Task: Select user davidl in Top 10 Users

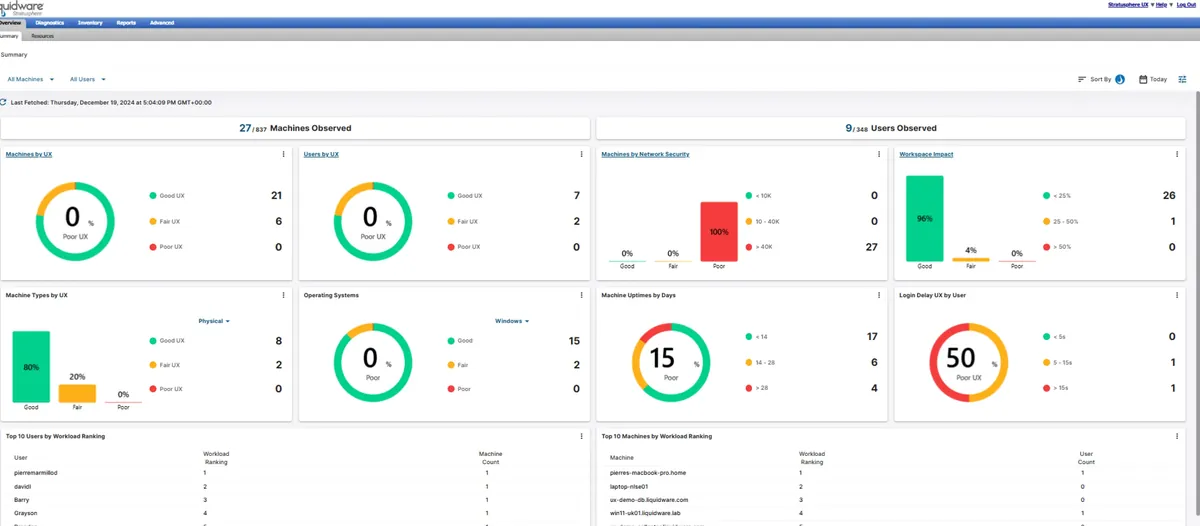Action: tap(22, 485)
